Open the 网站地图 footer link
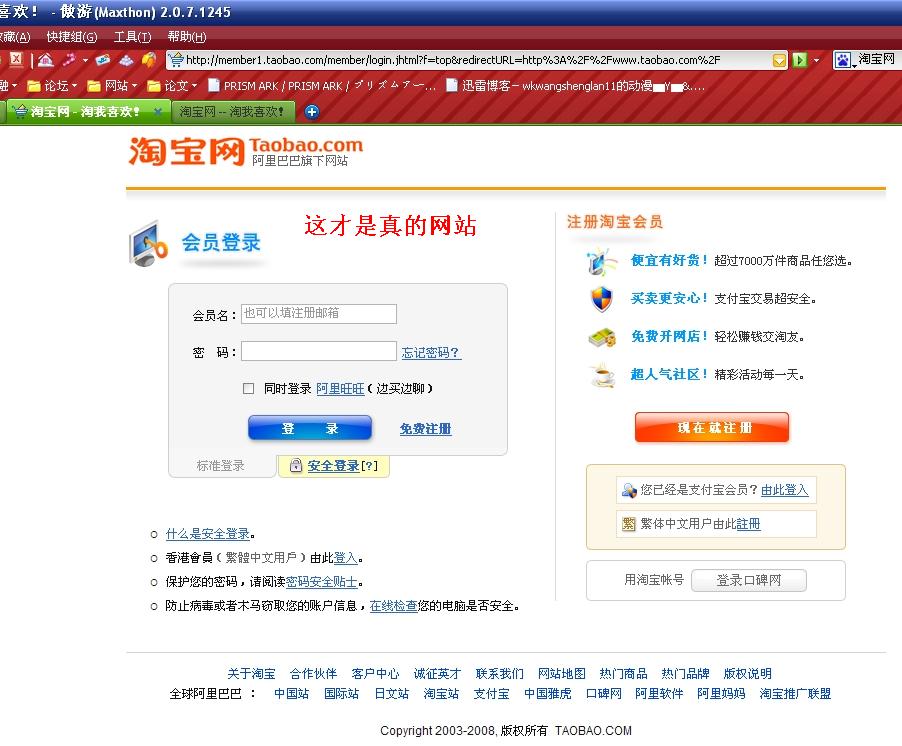The height and width of the screenshot is (746, 902). click(561, 674)
